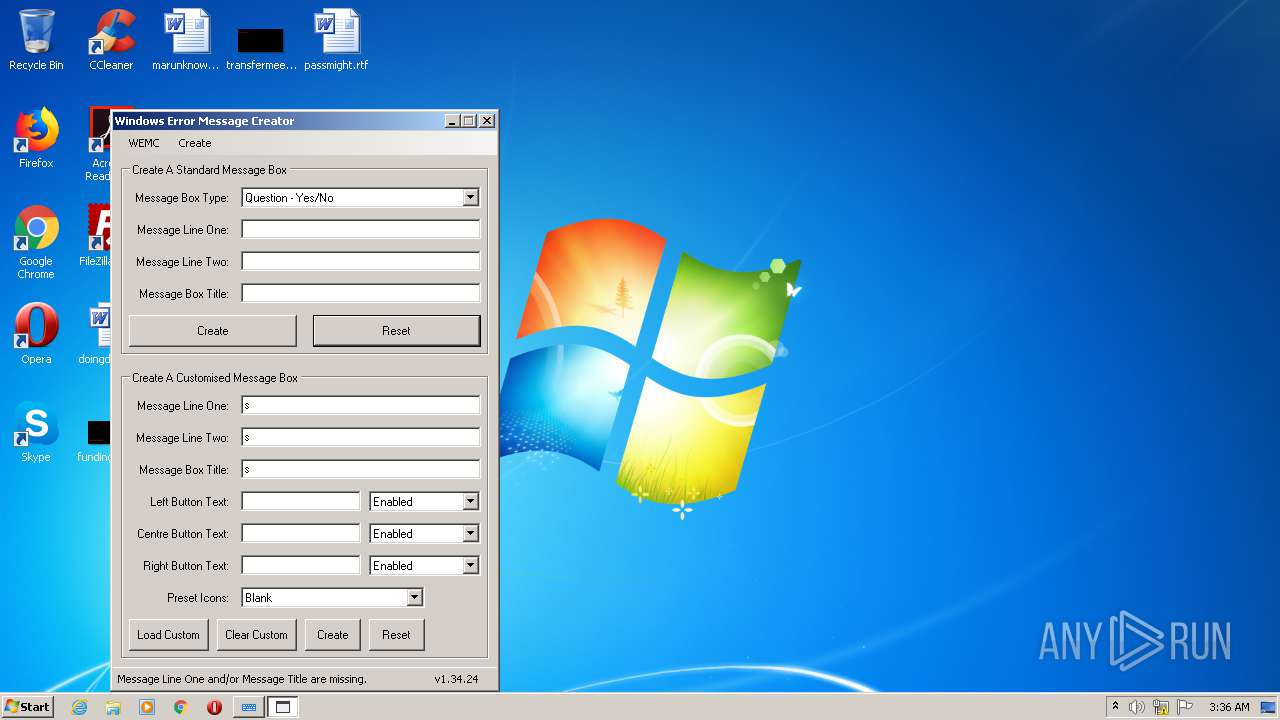Viewport: 1280px width, 720px height.
Task: Select the marunknow Word document icon
Action: pyautogui.click(x=186, y=40)
